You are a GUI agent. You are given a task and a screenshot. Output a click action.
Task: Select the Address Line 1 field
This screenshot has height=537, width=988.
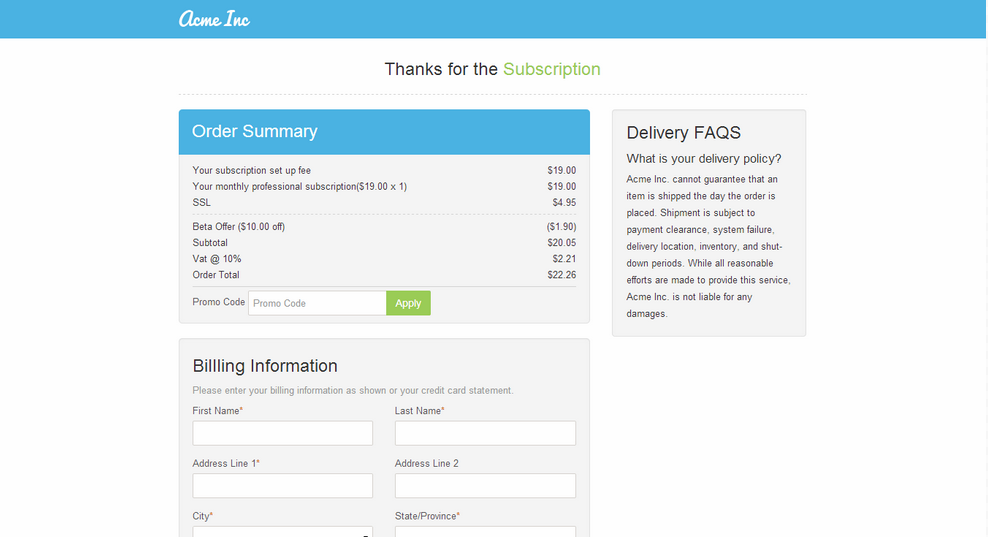282,486
